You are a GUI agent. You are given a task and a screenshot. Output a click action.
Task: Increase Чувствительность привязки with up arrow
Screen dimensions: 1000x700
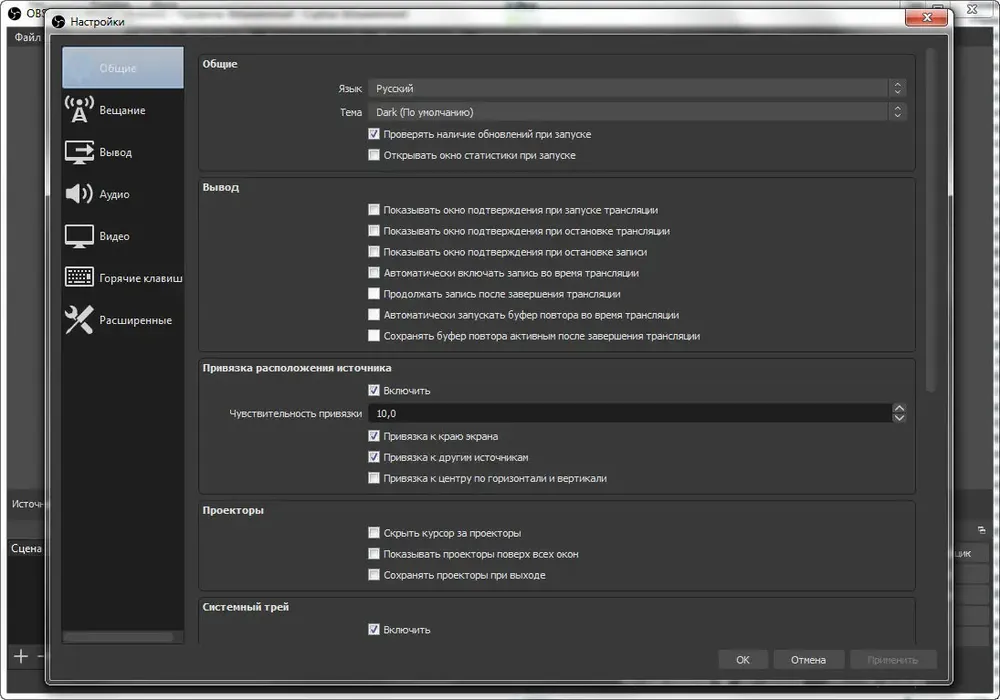click(899, 409)
